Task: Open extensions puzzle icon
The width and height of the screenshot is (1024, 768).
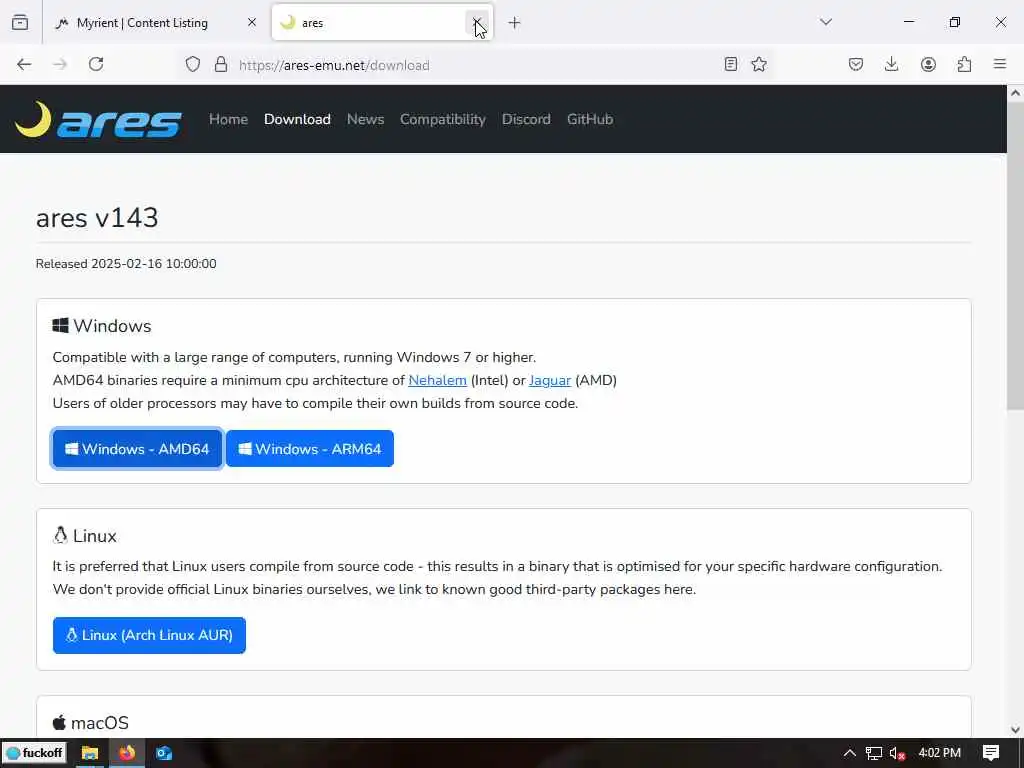Action: coord(964,64)
